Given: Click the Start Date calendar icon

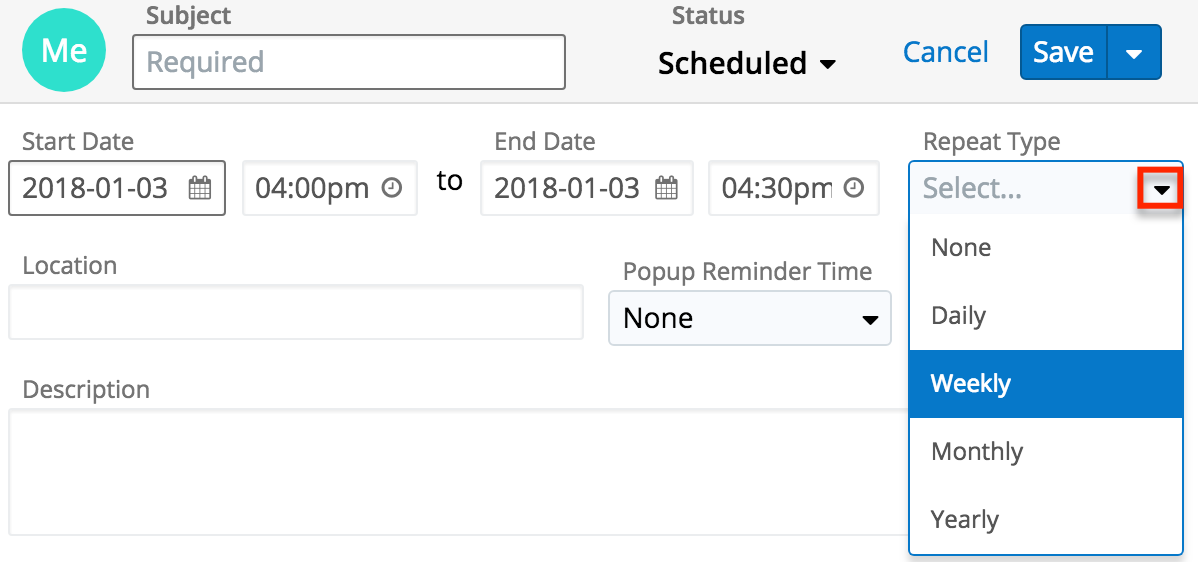Looking at the screenshot, I should (x=200, y=188).
